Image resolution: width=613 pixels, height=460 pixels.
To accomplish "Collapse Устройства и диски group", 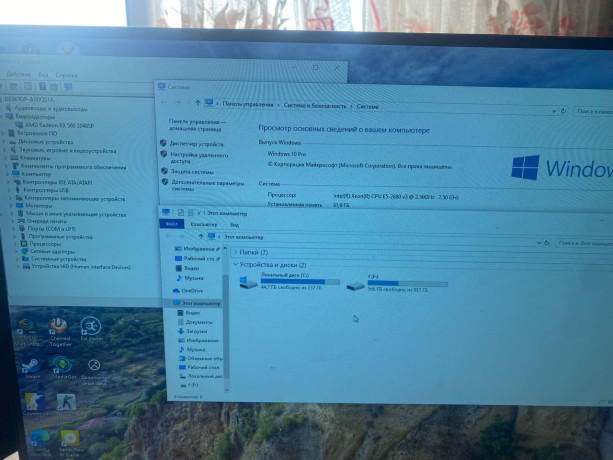I will click(235, 264).
